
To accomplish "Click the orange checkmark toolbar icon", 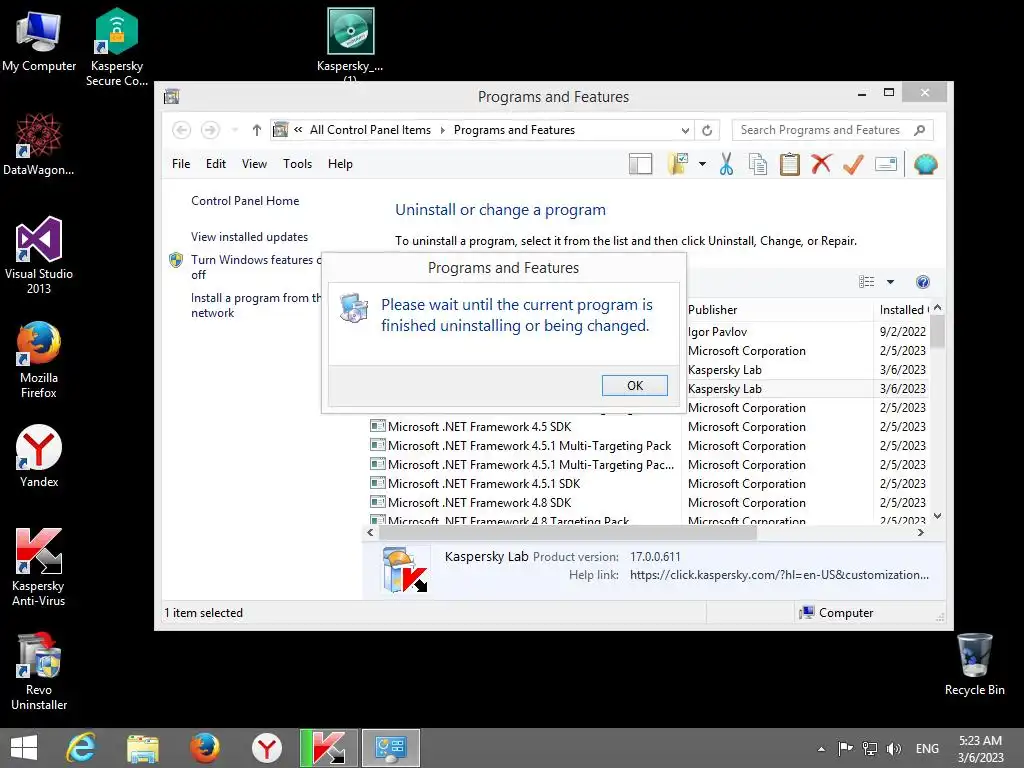I will point(853,164).
